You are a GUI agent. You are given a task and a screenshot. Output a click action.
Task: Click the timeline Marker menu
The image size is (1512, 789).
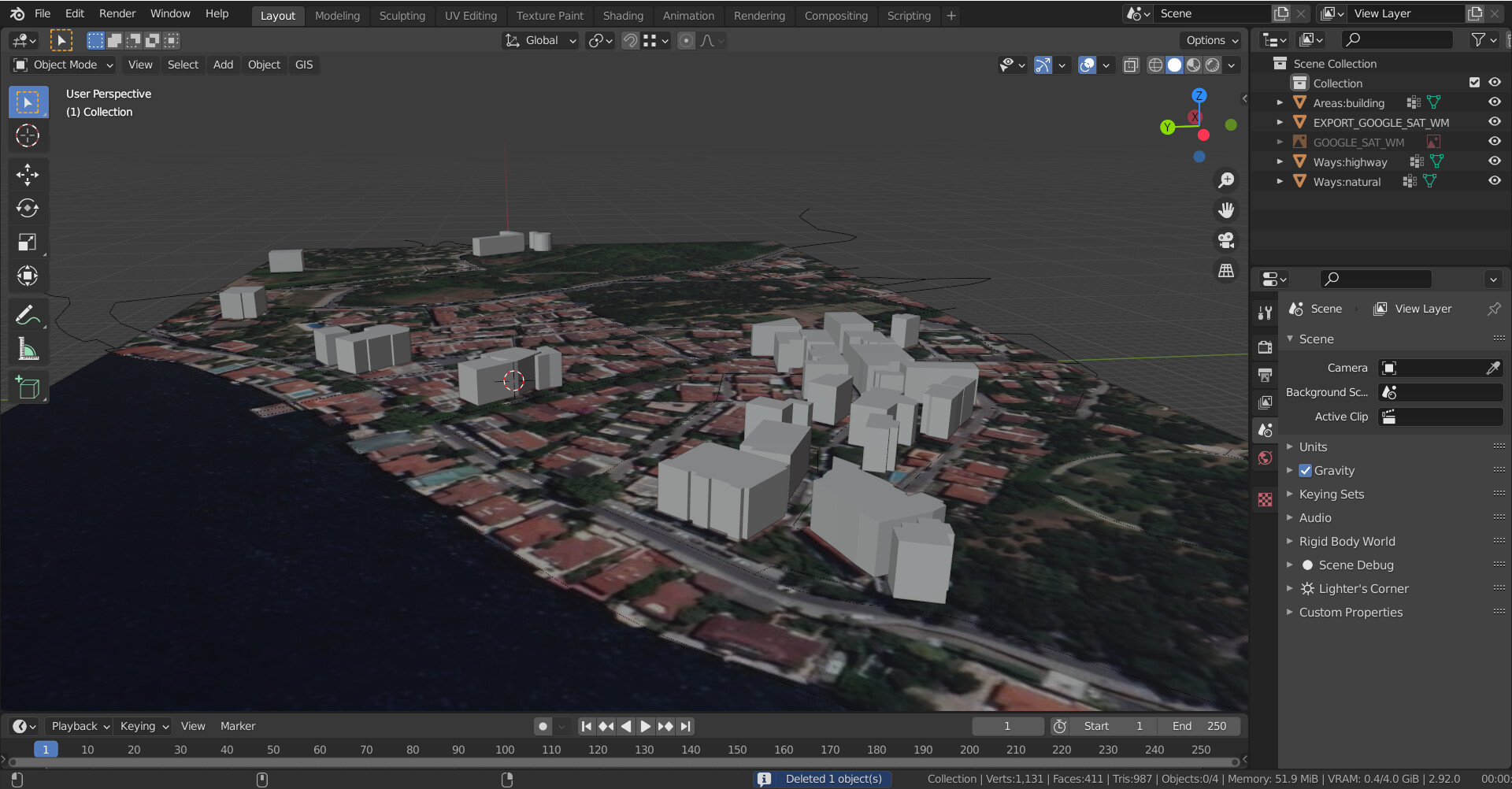coord(238,727)
